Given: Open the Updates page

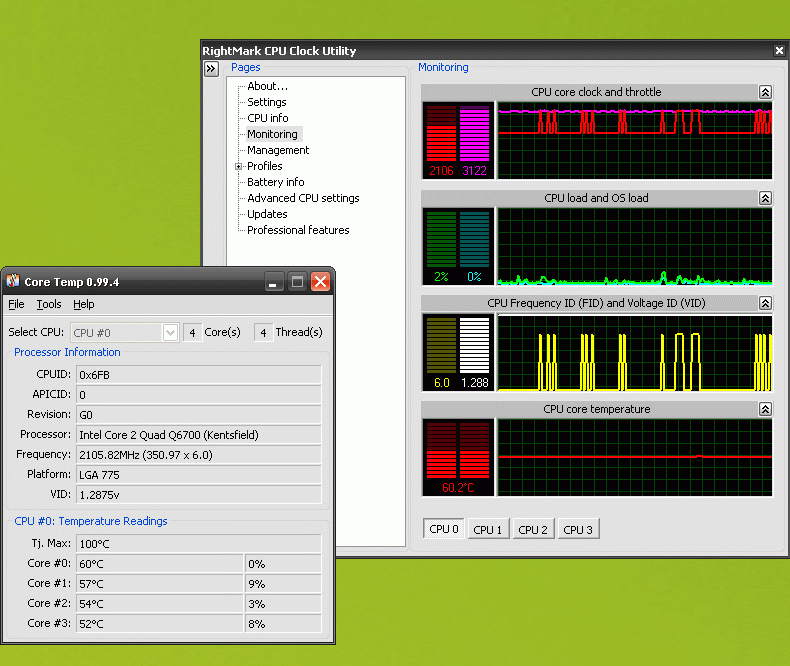Looking at the screenshot, I should click(x=267, y=214).
